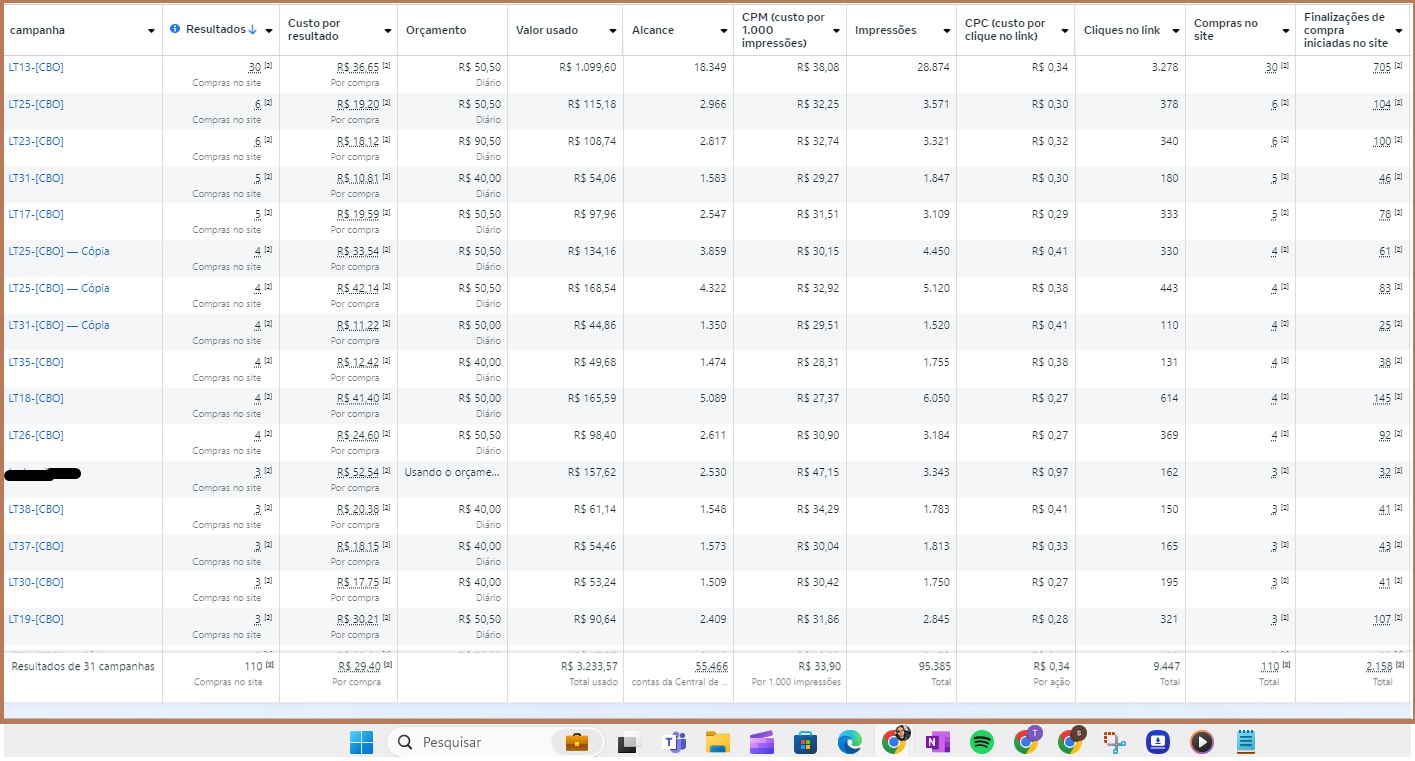Click the R$ 90,50 orçamento cell for LT23

click(480, 141)
